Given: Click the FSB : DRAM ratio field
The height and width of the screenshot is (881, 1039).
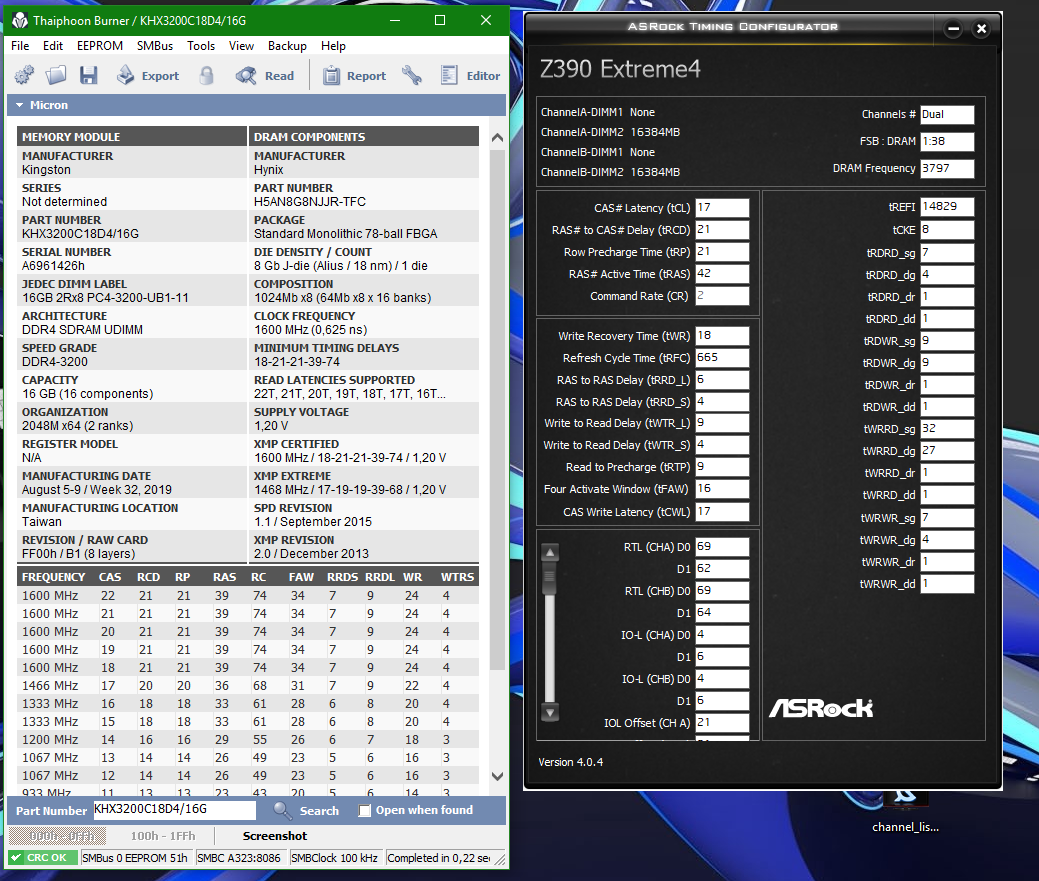Looking at the screenshot, I should coord(947,141).
